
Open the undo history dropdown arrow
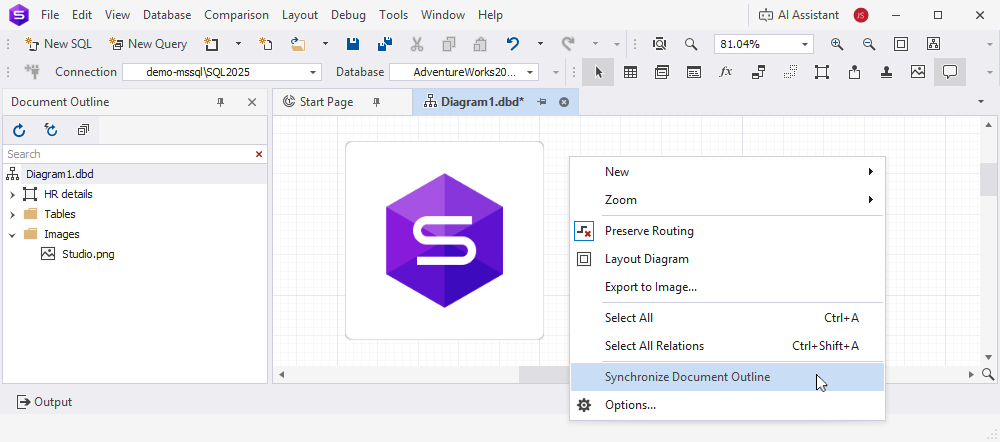(540, 44)
